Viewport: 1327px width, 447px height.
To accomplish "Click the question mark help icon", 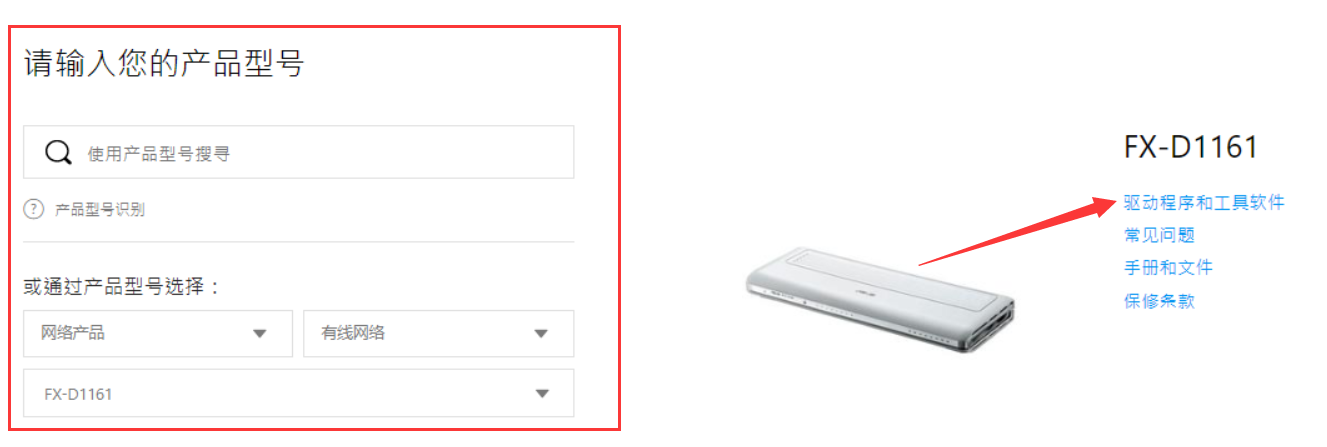I will coord(34,209).
